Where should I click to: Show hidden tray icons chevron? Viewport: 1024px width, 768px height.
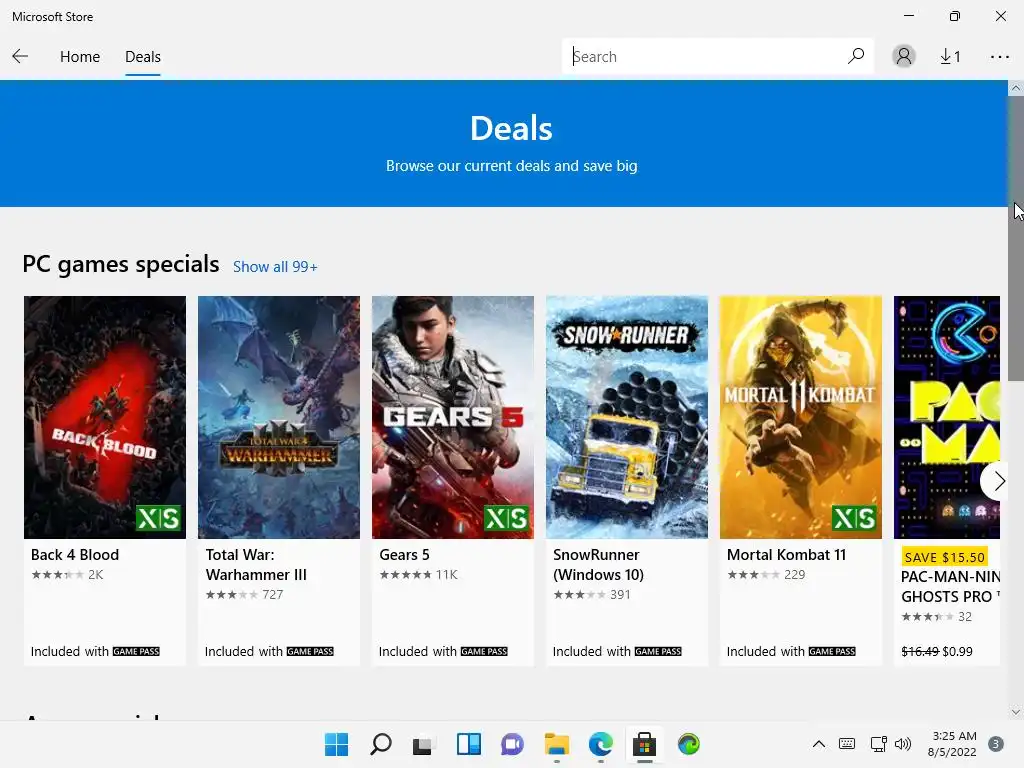818,744
